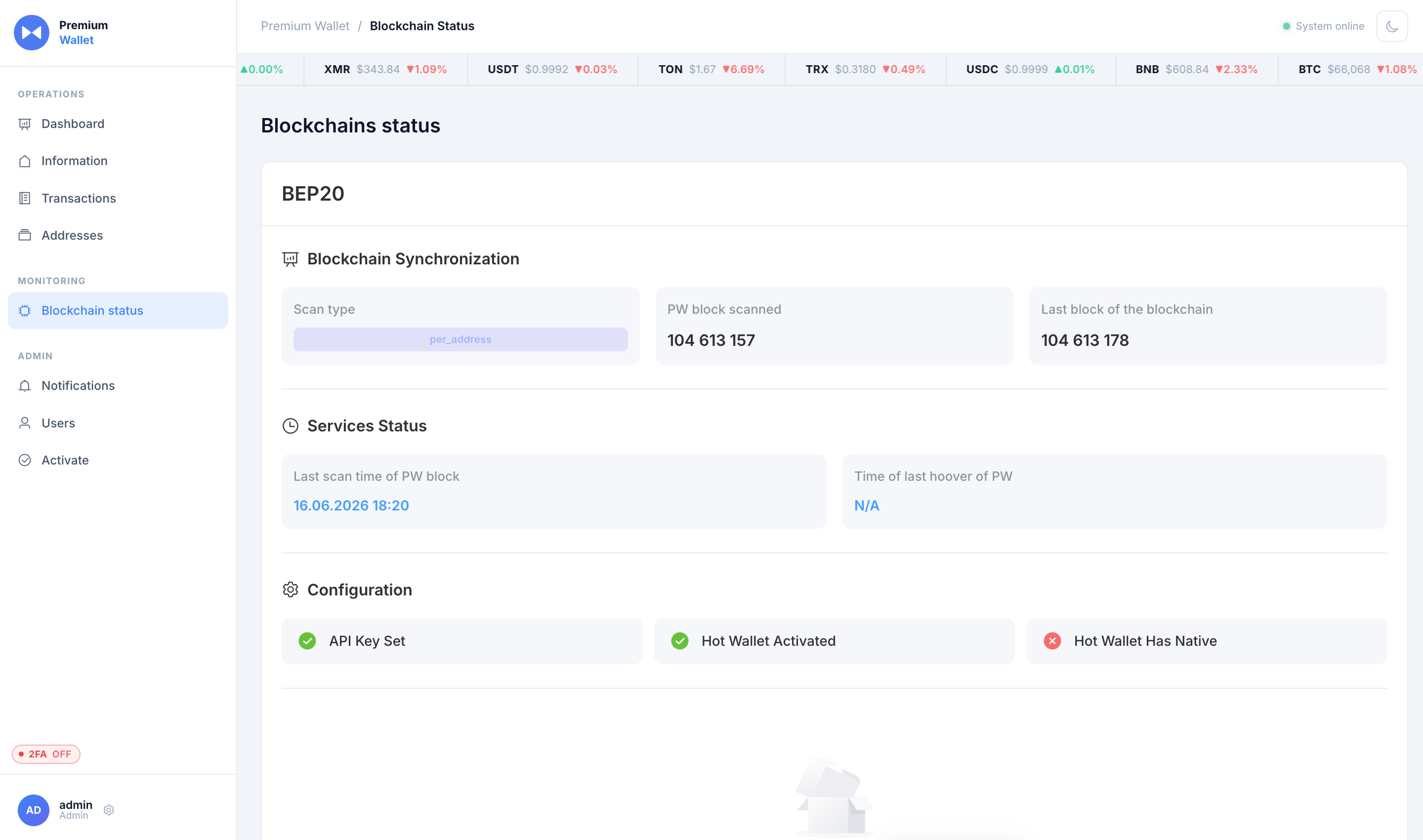Click the last scan time 16.06.2026 18:20

[351, 505]
